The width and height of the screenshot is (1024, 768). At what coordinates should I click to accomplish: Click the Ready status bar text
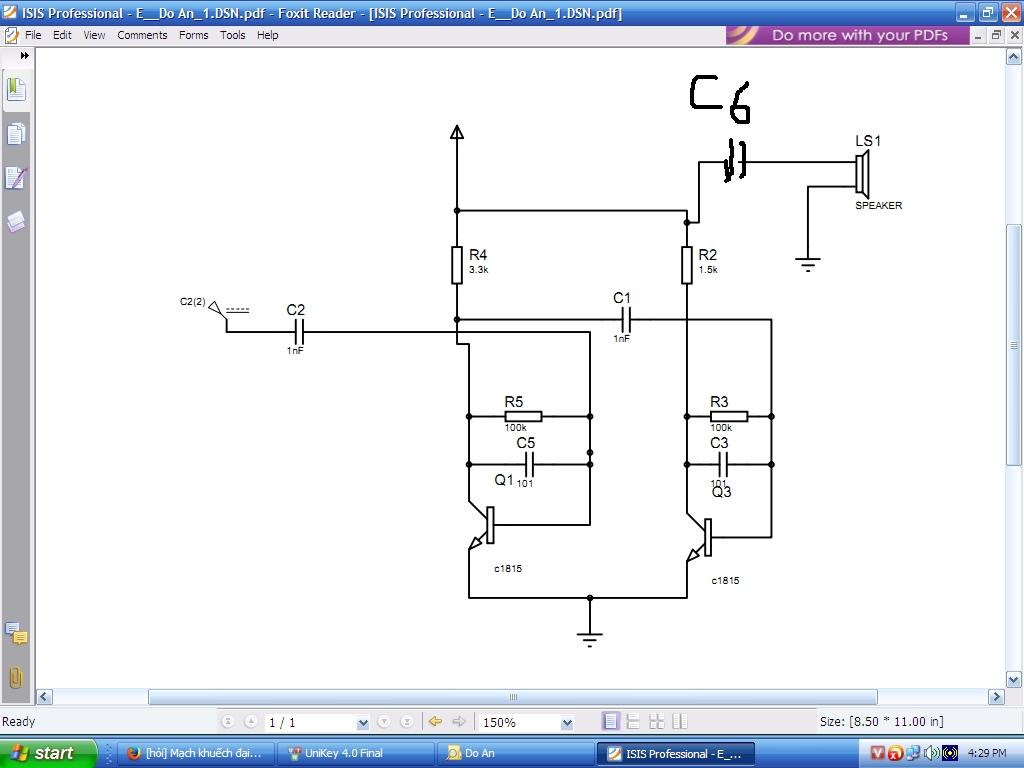pos(18,722)
